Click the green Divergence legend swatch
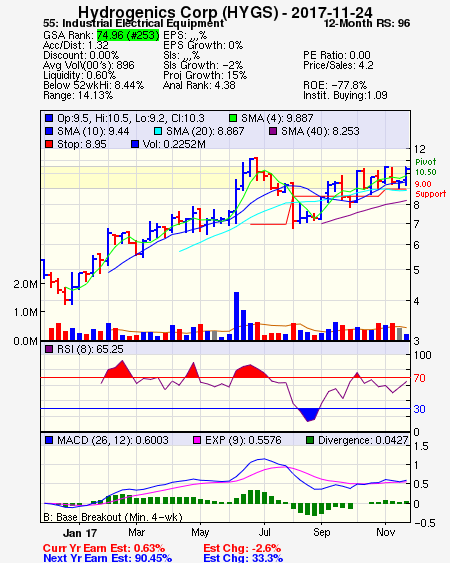 (x=310, y=440)
